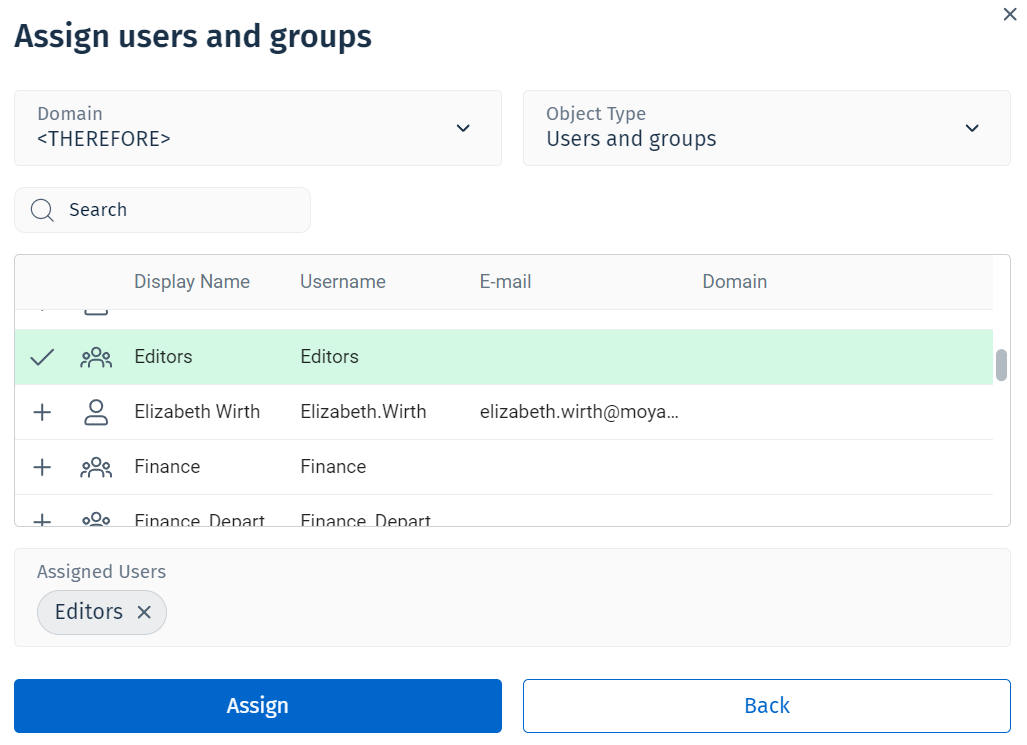Screen dimensions: 1027x745
Task: Deselect Editors using the checkmark
Action: point(42,357)
